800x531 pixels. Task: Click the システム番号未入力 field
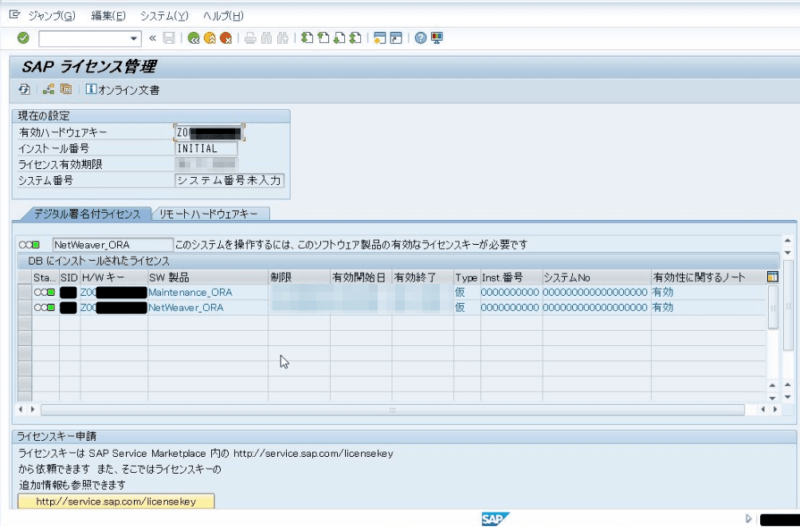(229, 181)
